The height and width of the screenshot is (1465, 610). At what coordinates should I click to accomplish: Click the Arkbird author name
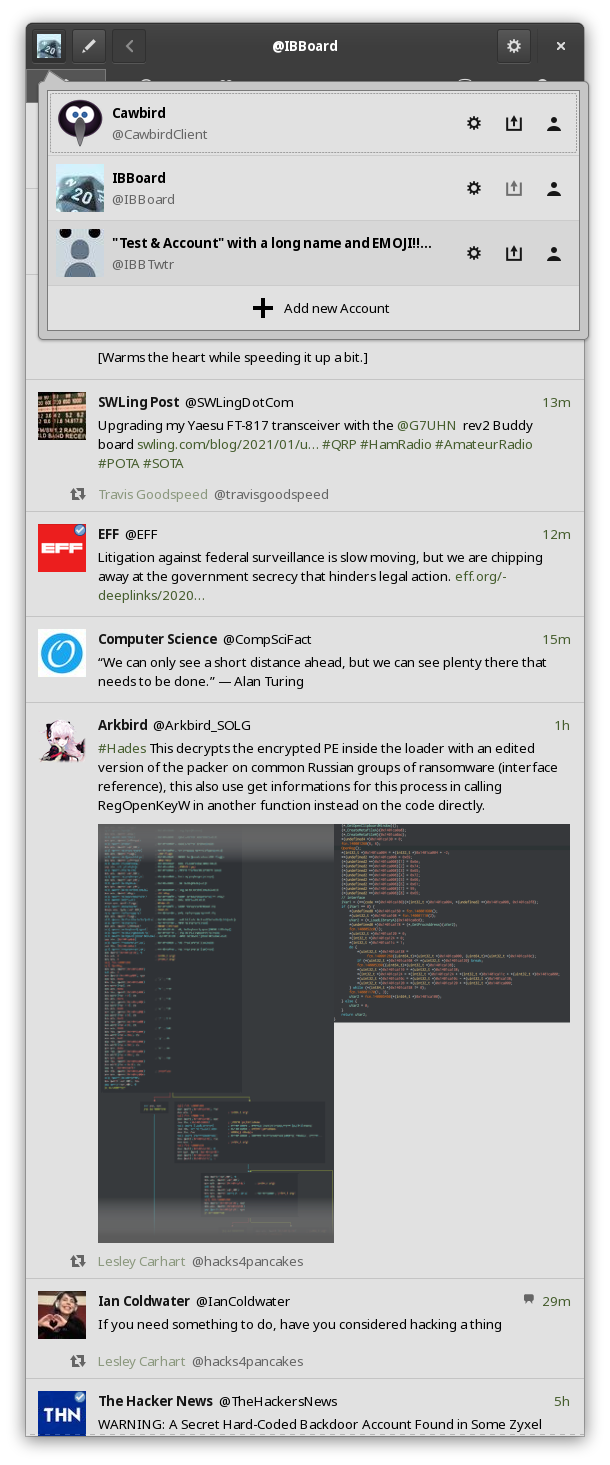coord(123,725)
